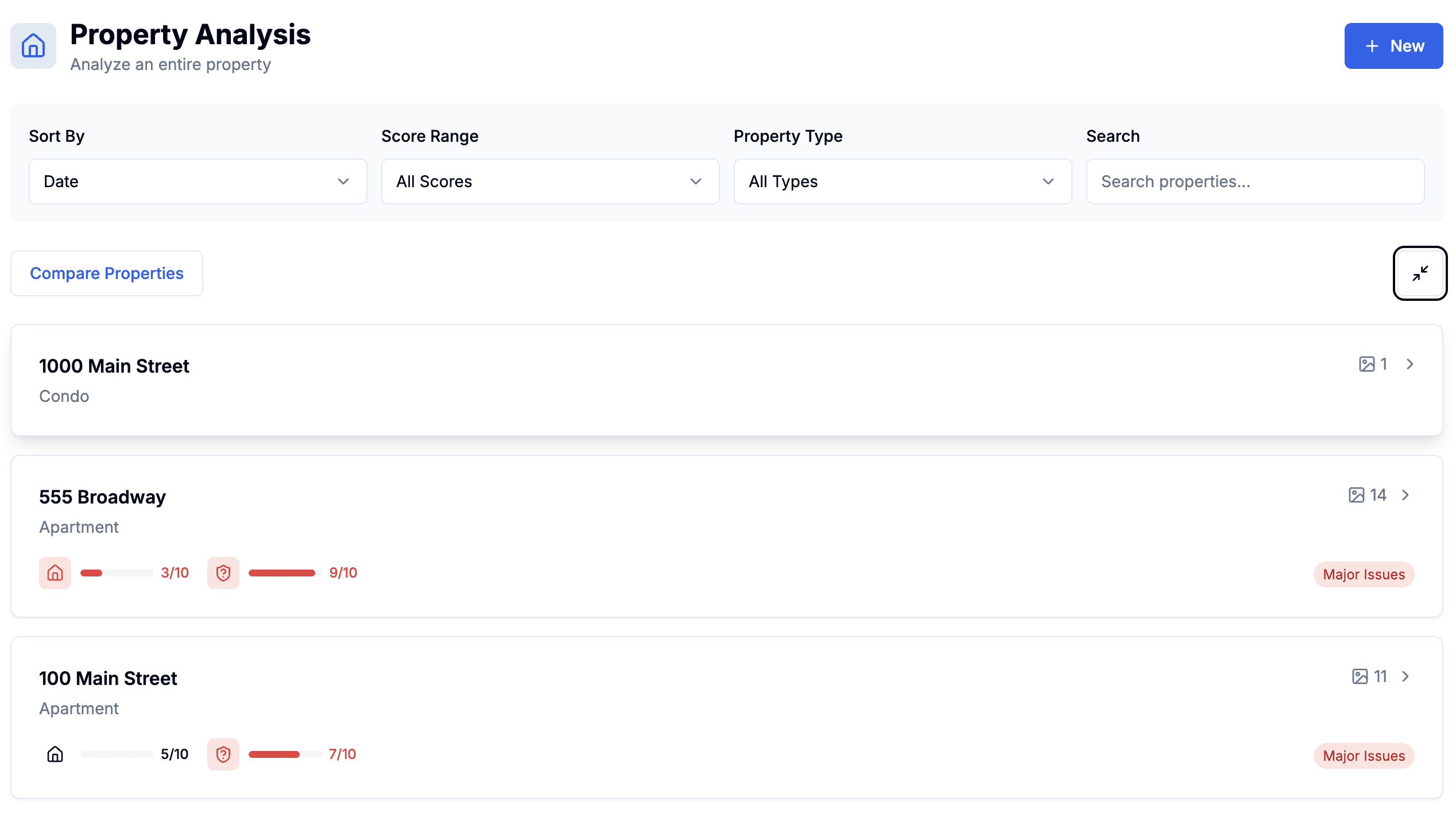Click the 7/10 score value
The height and width of the screenshot is (813, 1456).
[342, 754]
